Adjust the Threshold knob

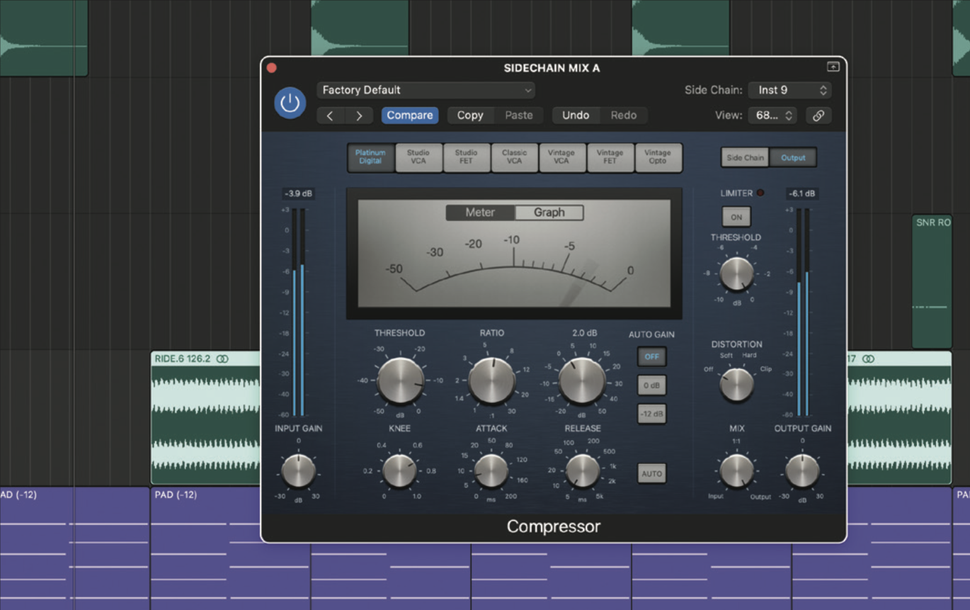pyautogui.click(x=399, y=380)
